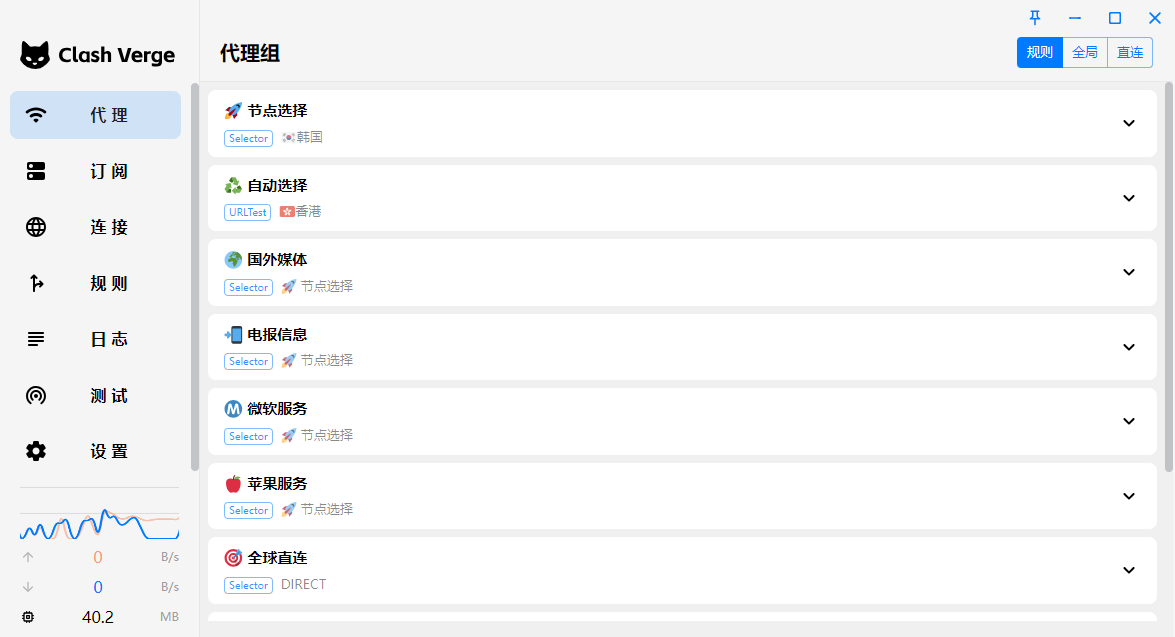This screenshot has width=1175, height=637.
Task: Open the 订阅 subscriptions server icon
Action: pyautogui.click(x=36, y=171)
